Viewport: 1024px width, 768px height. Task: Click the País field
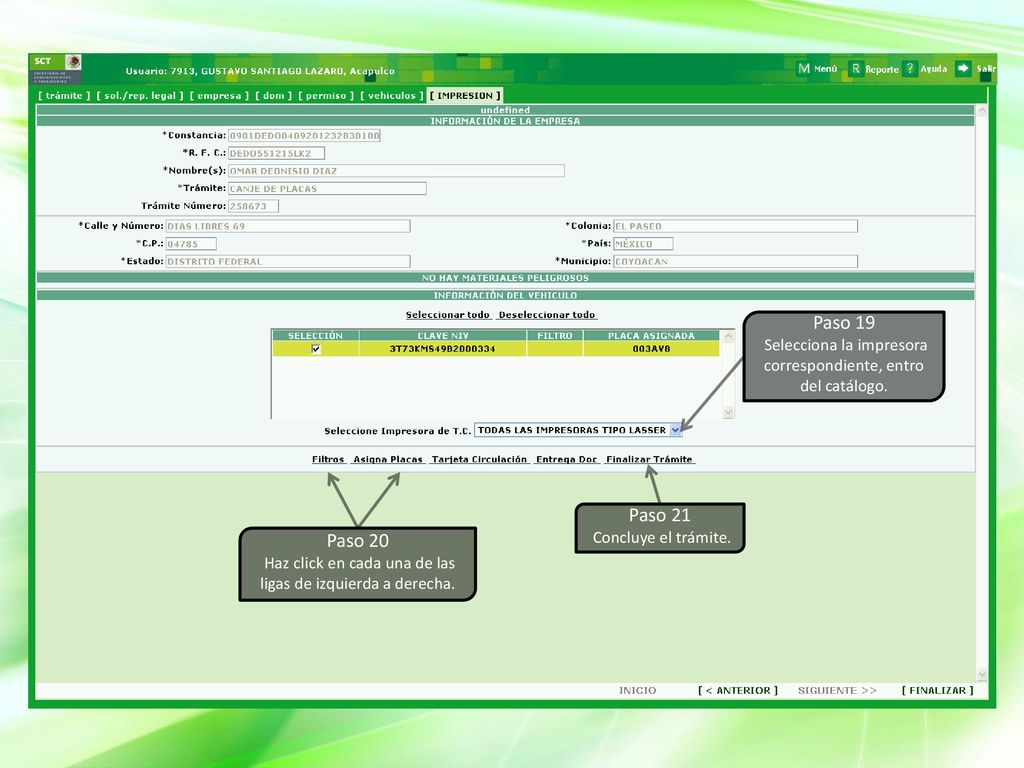pos(643,244)
